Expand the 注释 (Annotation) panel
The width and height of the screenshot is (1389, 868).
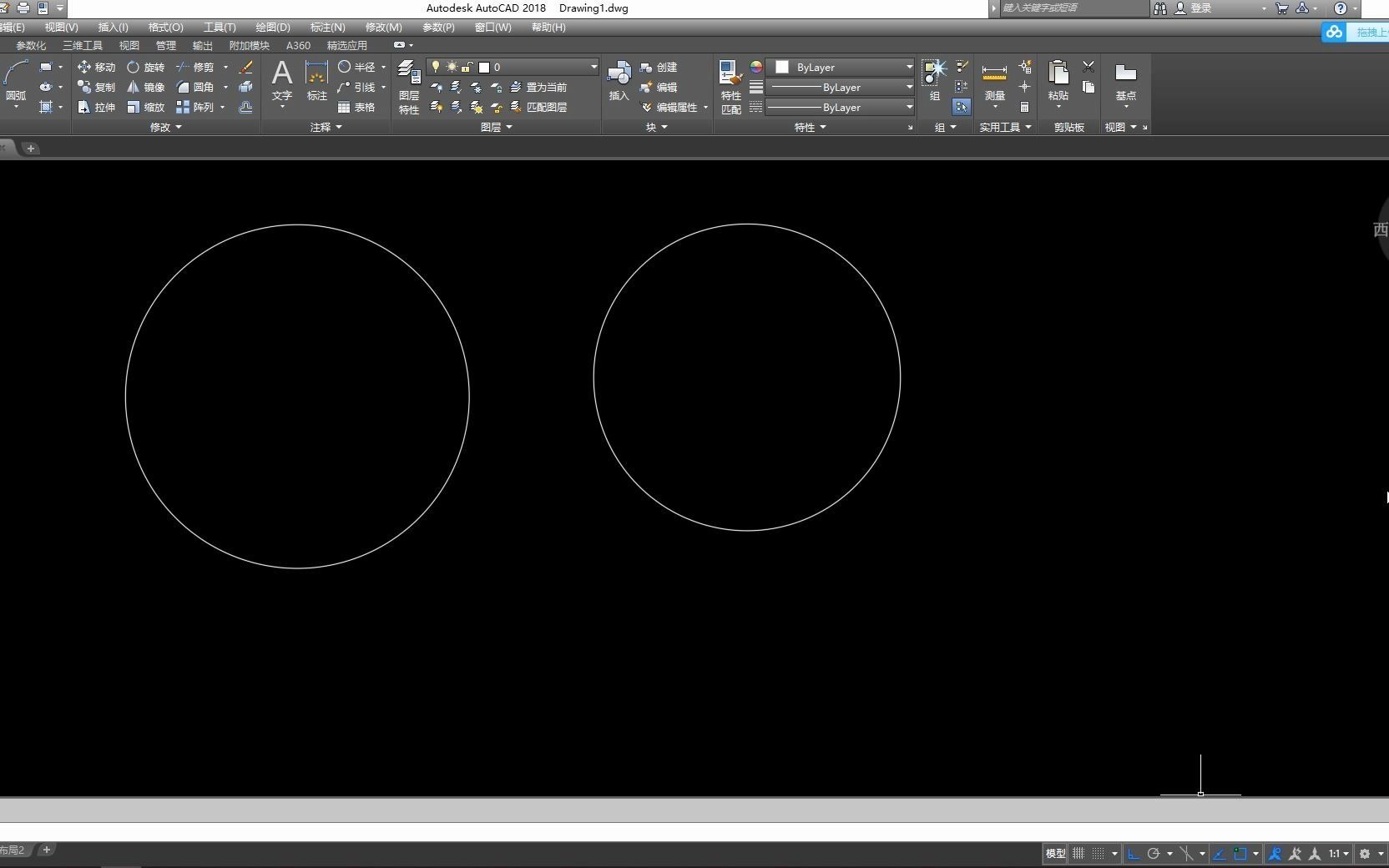(326, 127)
